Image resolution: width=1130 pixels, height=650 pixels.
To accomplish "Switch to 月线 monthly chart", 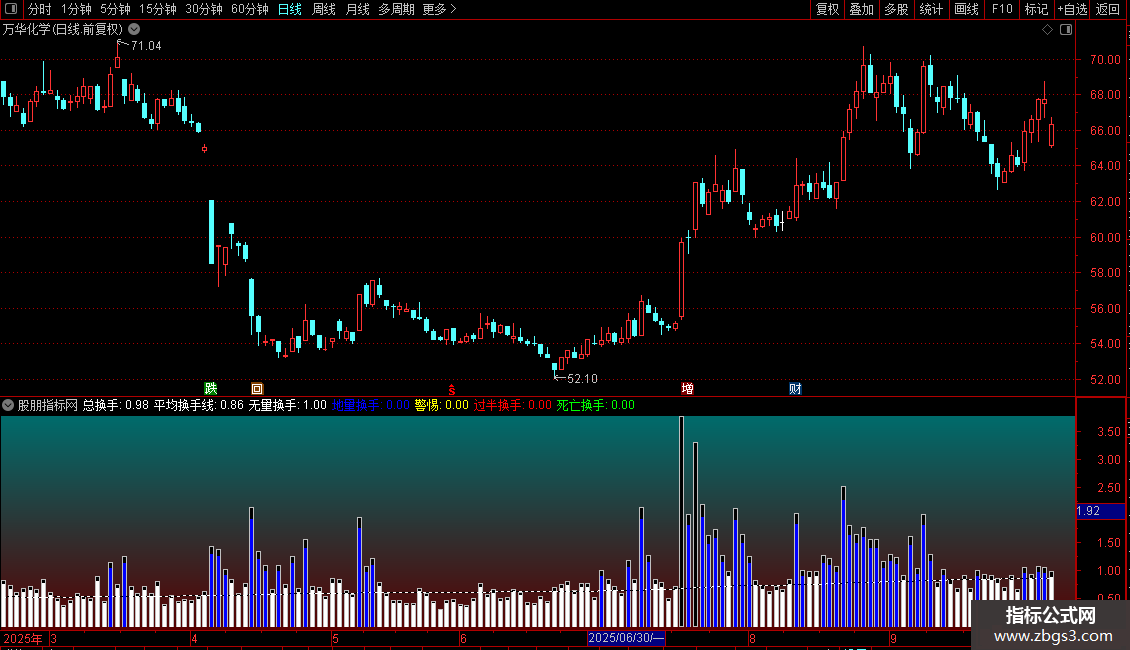I will tap(357, 9).
